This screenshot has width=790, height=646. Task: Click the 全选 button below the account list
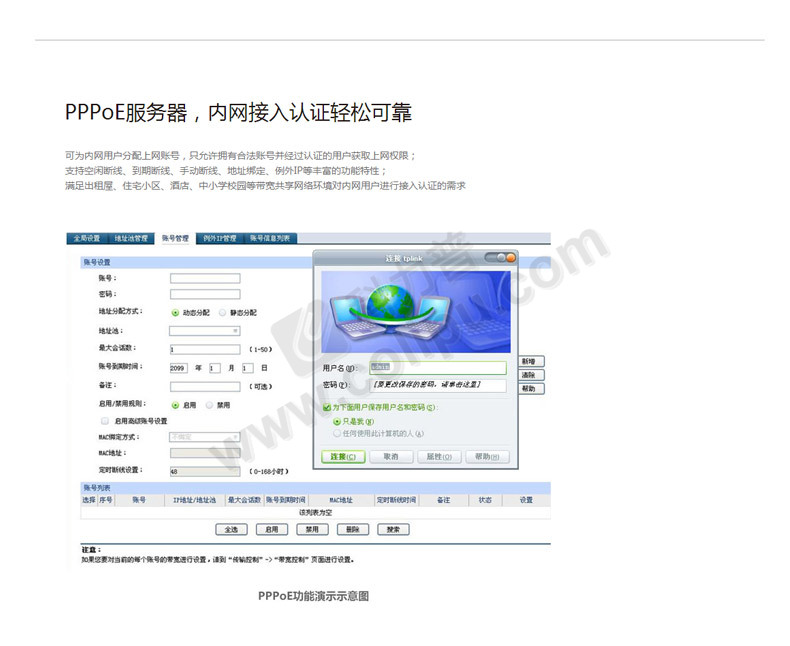[x=231, y=529]
